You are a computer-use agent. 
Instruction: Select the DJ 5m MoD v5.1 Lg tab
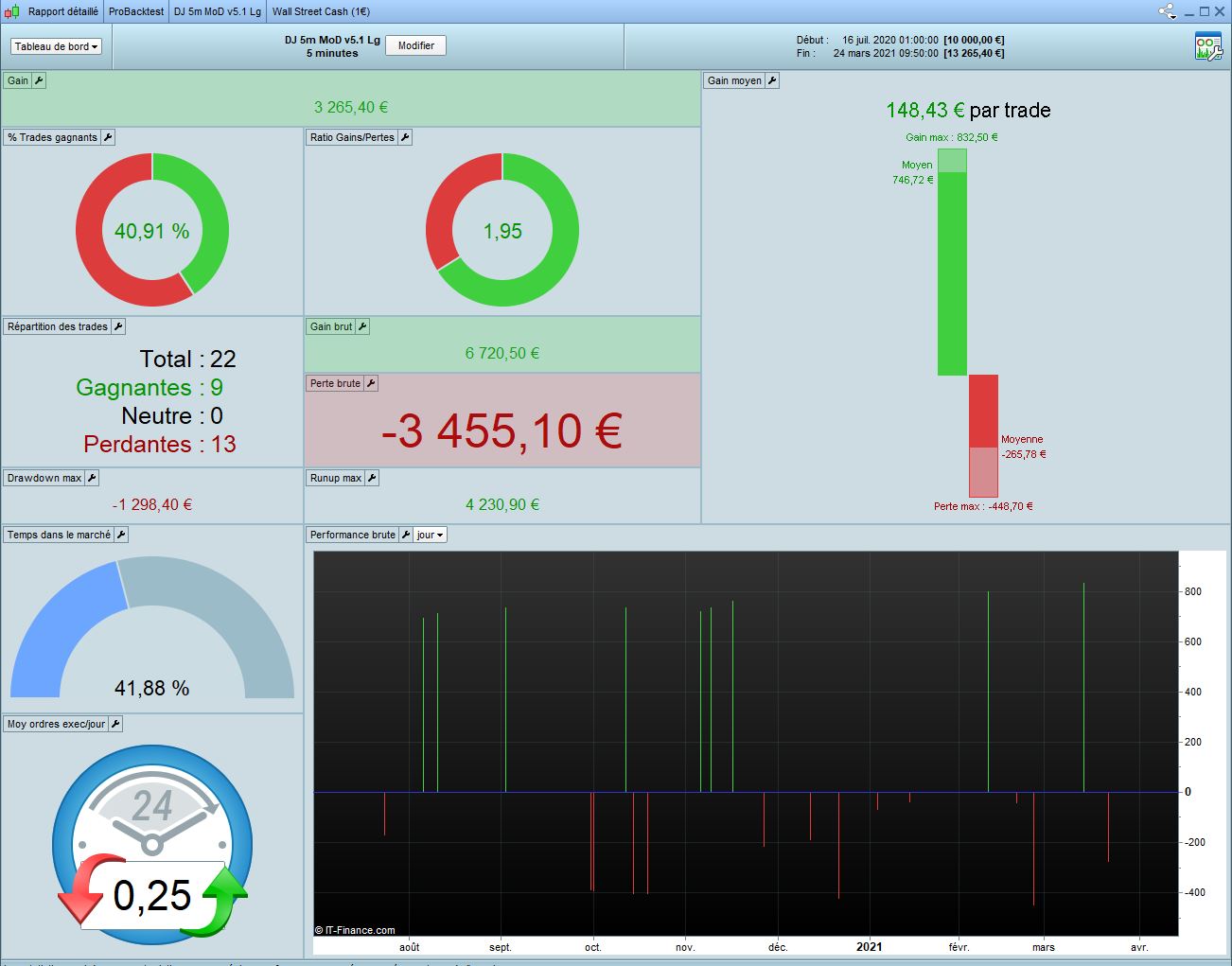(218, 11)
